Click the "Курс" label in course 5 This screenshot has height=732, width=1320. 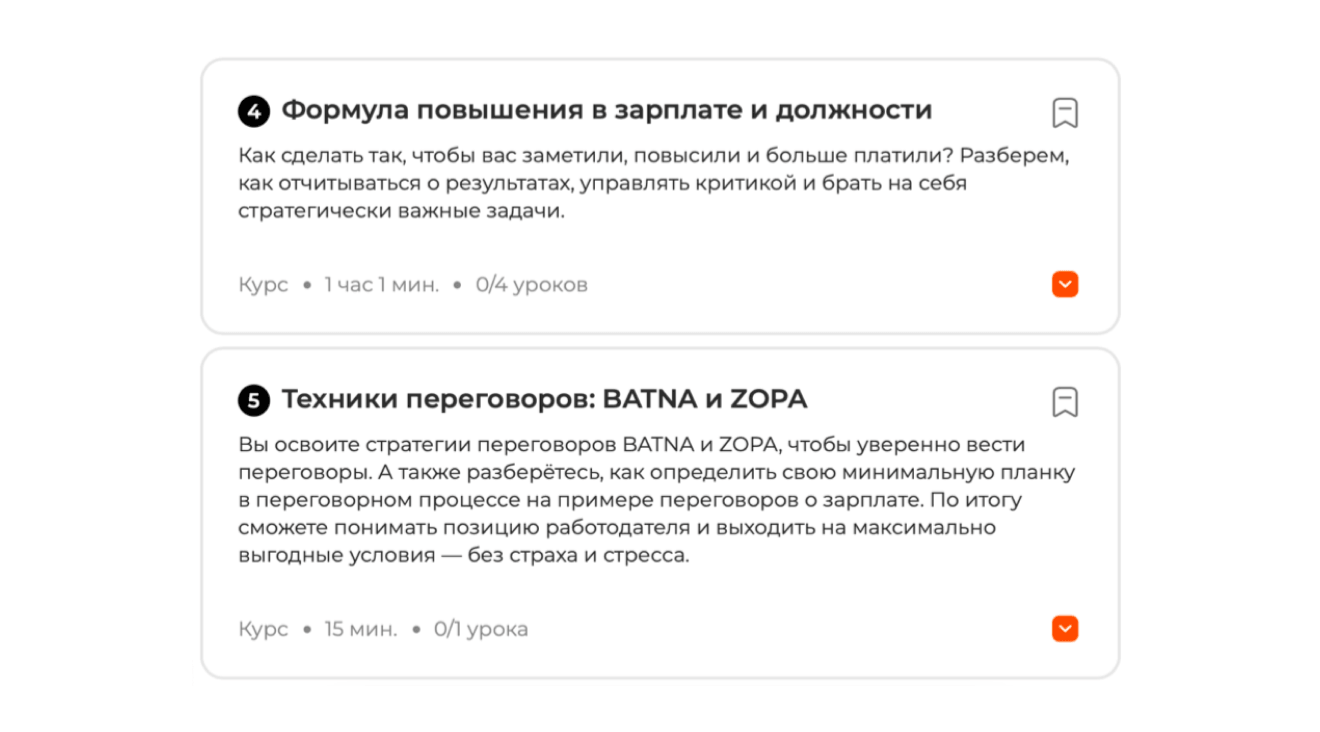tap(263, 630)
